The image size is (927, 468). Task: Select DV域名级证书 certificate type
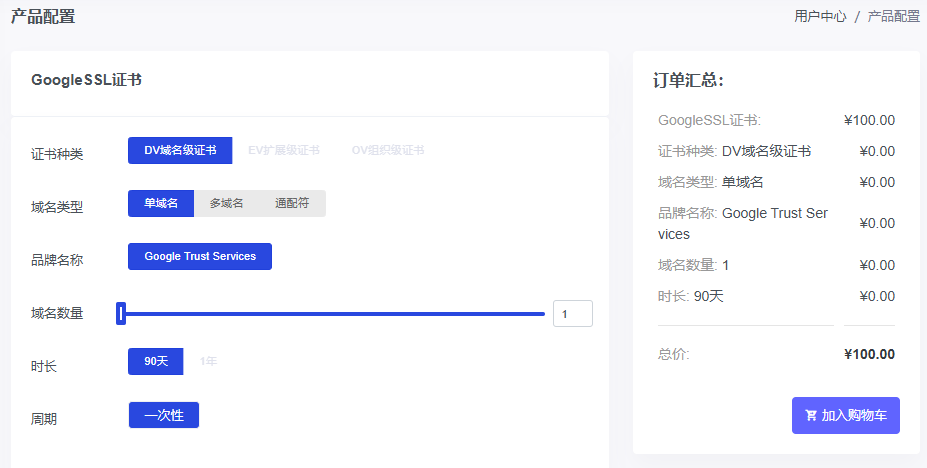click(180, 150)
